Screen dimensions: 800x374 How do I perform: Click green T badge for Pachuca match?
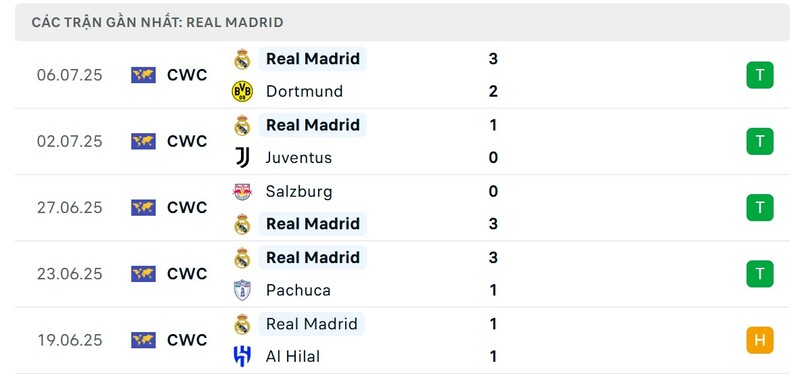pyautogui.click(x=760, y=274)
